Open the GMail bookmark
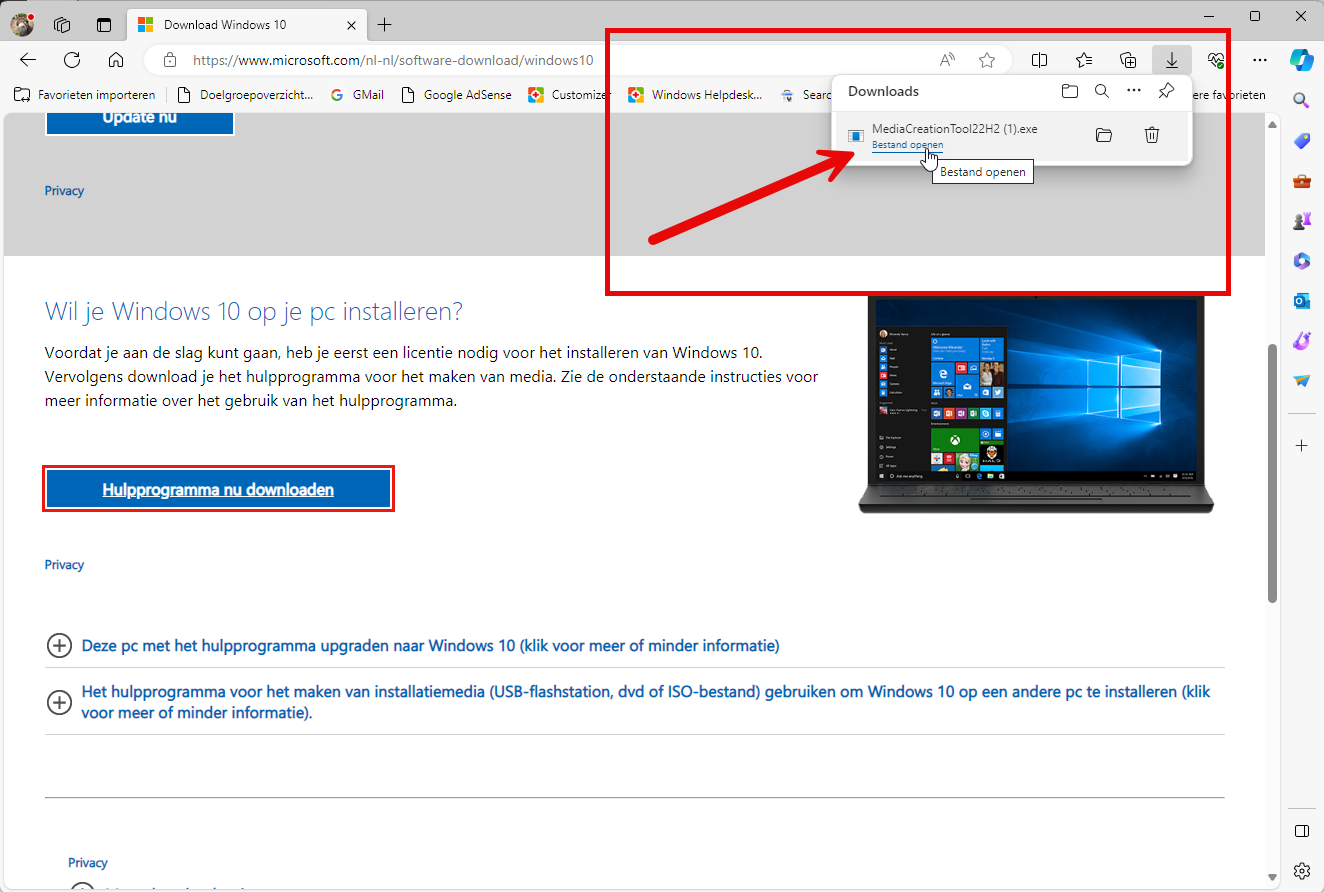The image size is (1324, 892). (357, 95)
